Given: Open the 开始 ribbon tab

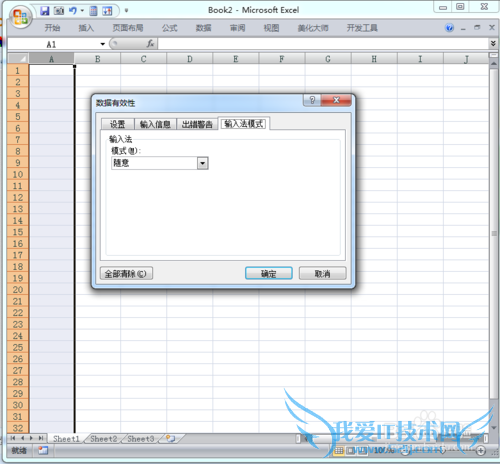Looking at the screenshot, I should [52, 28].
